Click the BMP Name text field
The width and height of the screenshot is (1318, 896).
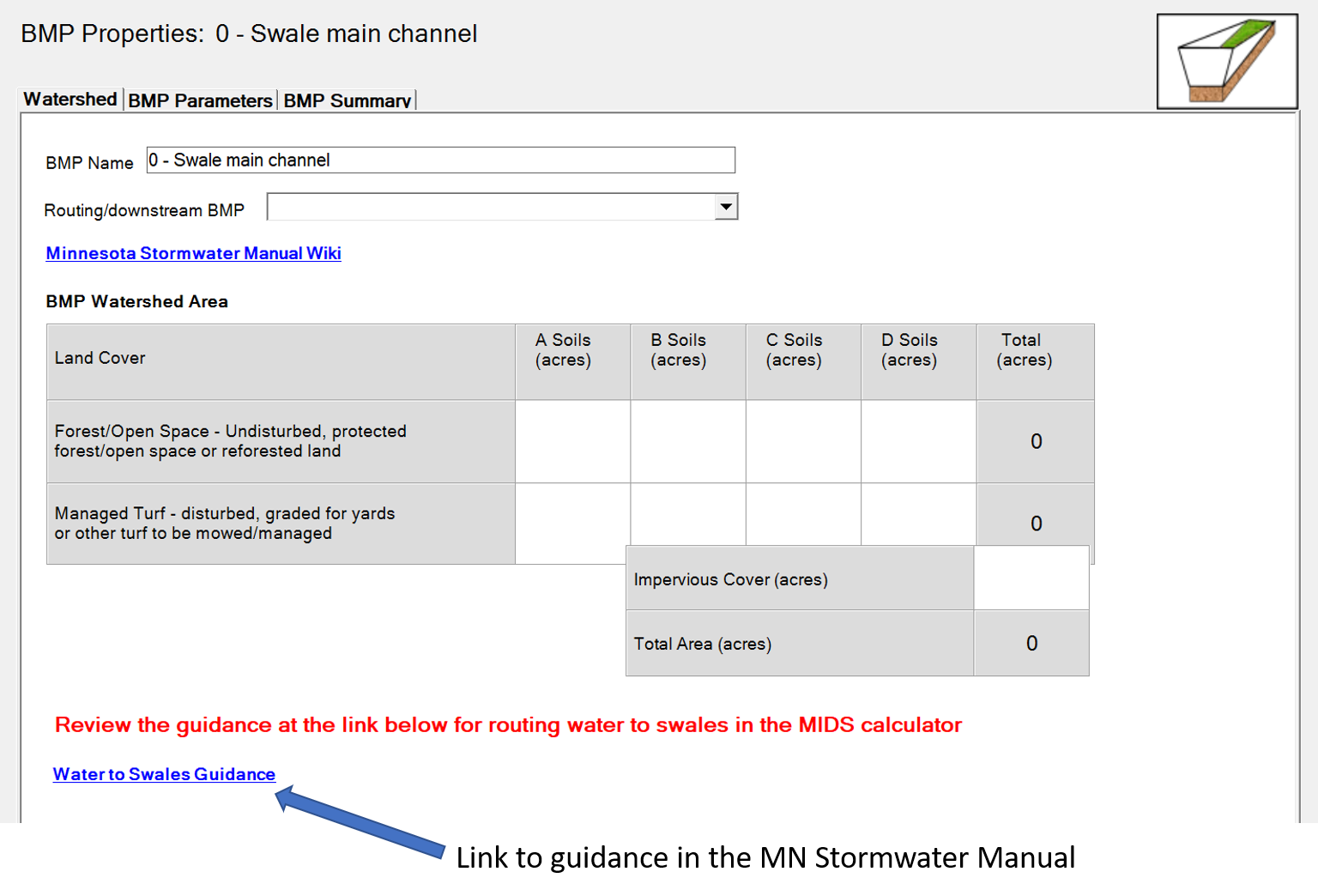tap(440, 160)
